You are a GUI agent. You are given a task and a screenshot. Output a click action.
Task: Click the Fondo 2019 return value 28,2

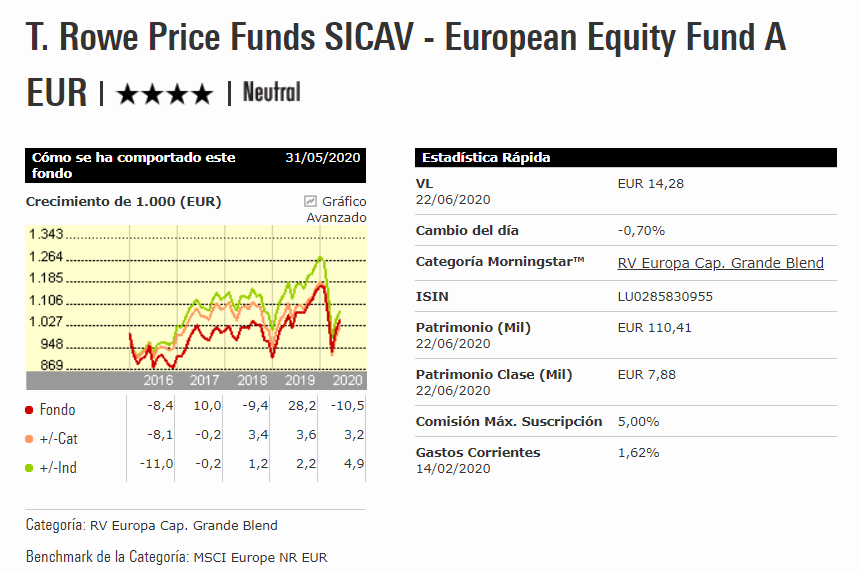(299, 408)
